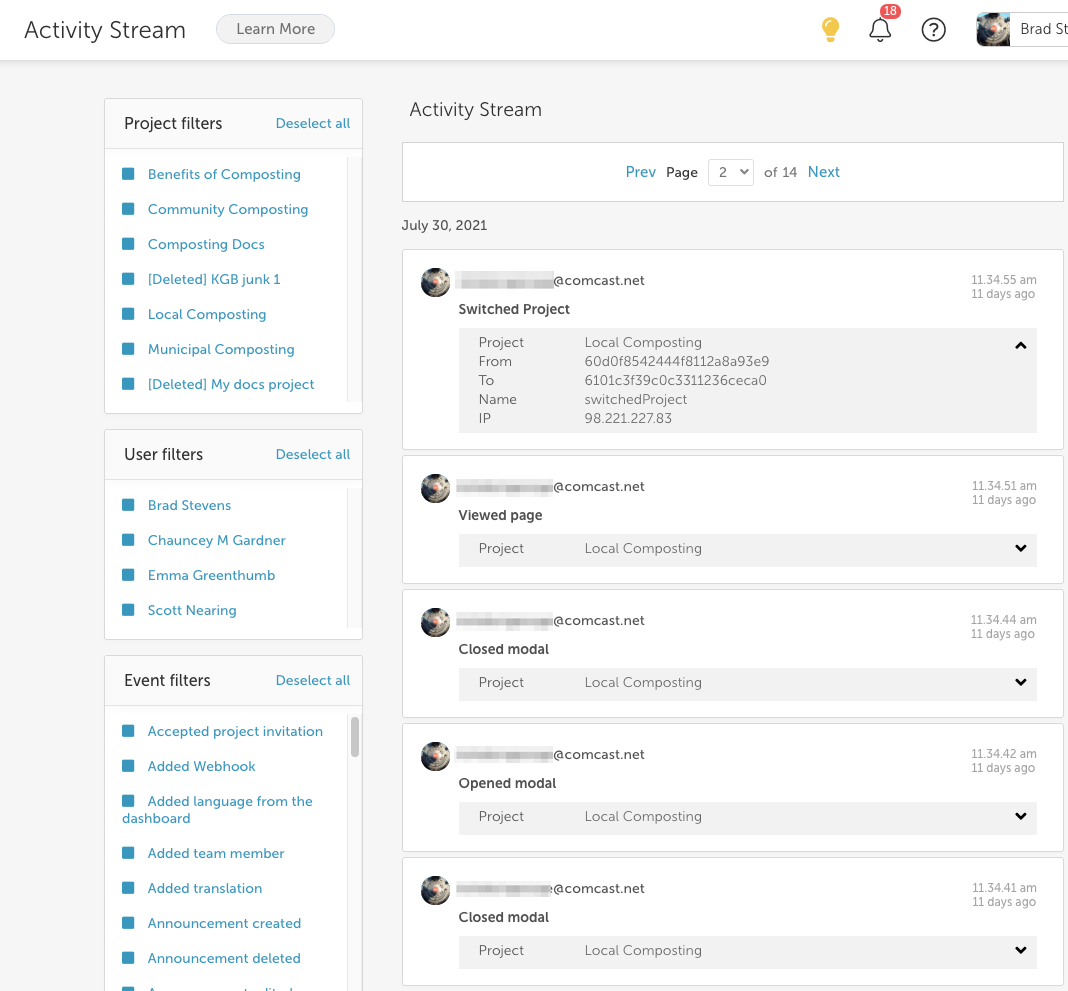The width and height of the screenshot is (1068, 991).
Task: Toggle Announcement created event checkbox
Action: (128, 923)
